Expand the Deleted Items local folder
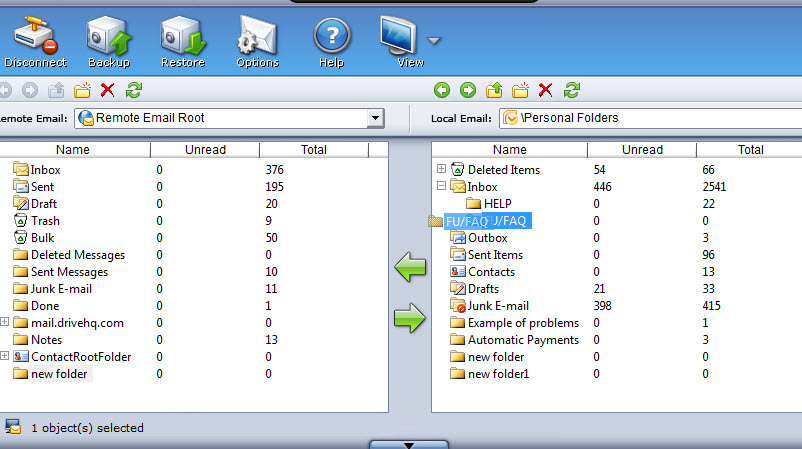 click(x=441, y=170)
